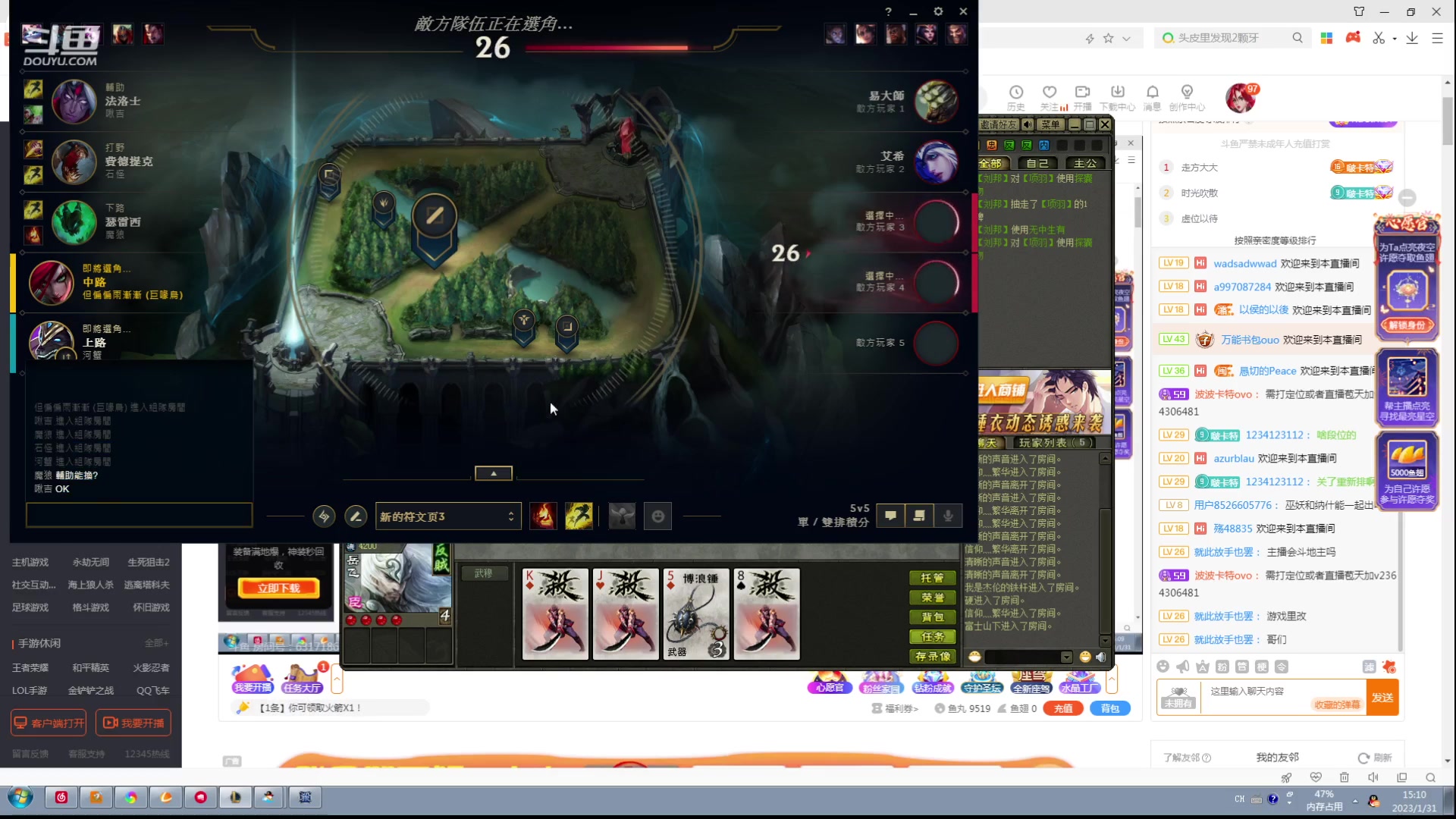The height and width of the screenshot is (819, 1456).
Task: Open the 新的符文页3 rune page dropdown
Action: (x=448, y=516)
